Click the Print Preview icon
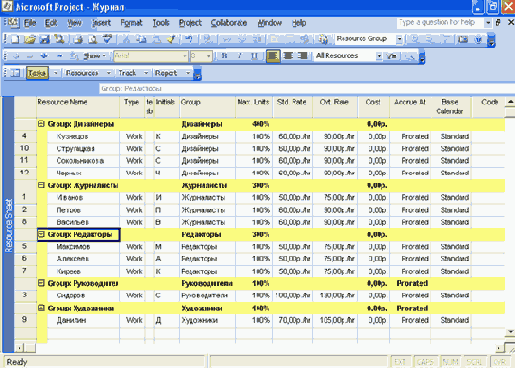This screenshot has height=368, width=515. pyautogui.click(x=93, y=39)
